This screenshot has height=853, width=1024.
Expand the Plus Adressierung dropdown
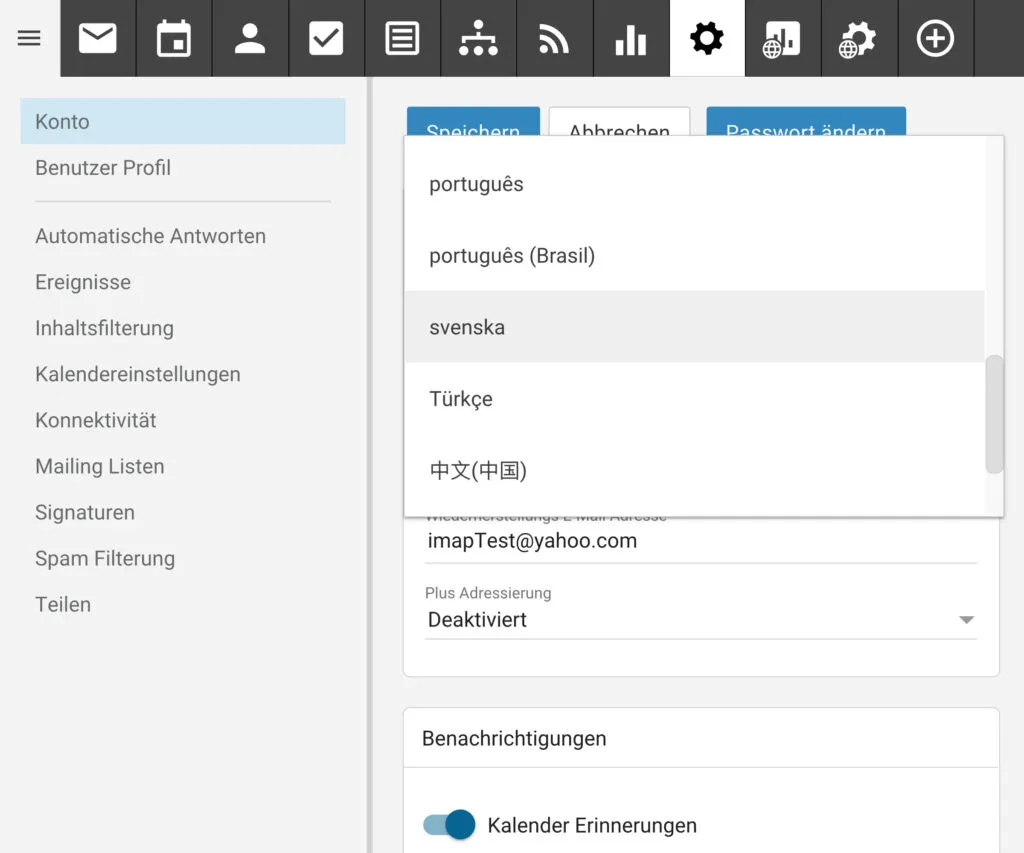coord(700,620)
